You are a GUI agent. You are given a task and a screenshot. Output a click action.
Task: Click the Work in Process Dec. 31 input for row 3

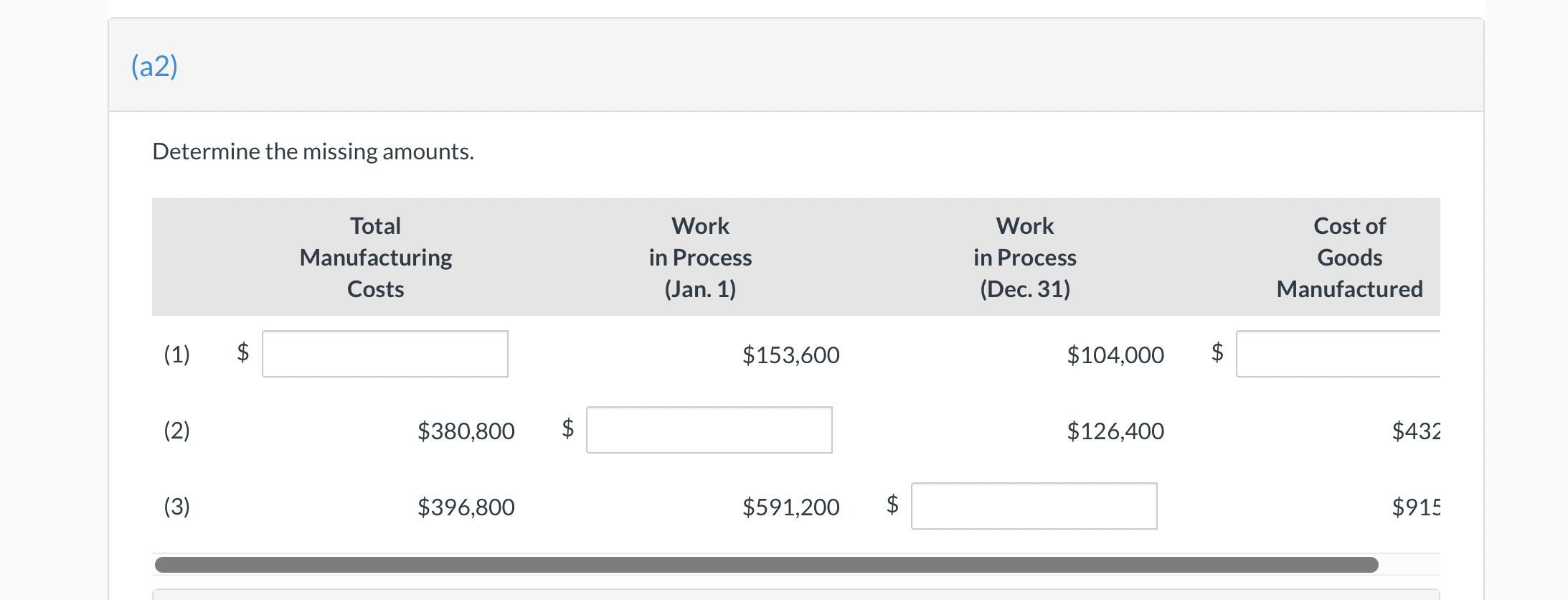pyautogui.click(x=1034, y=505)
